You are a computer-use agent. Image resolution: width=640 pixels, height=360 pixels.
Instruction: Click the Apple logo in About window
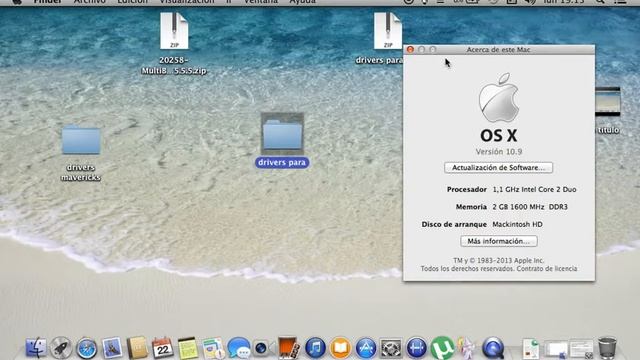(499, 98)
